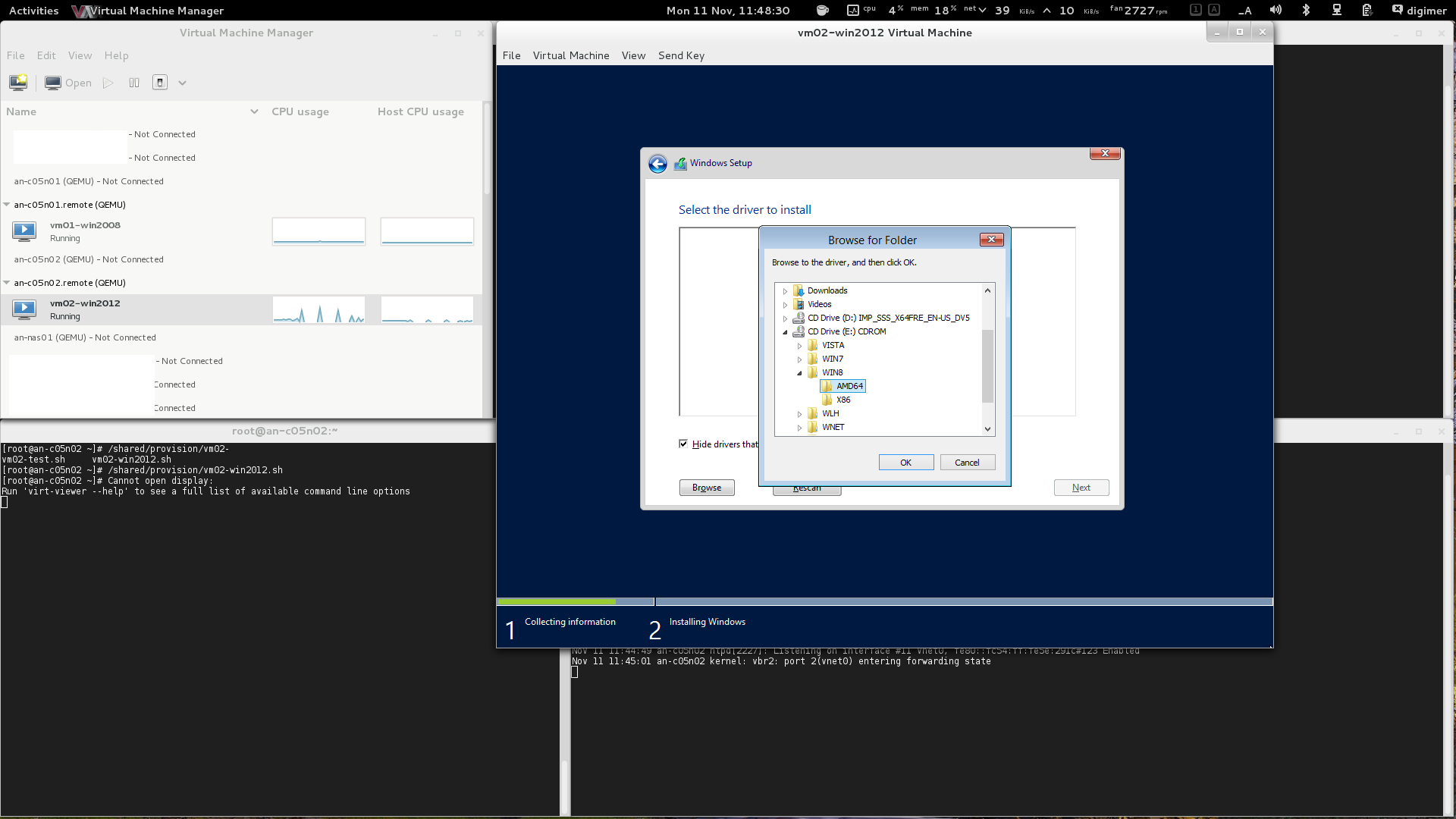Click Activities in the top bar
Screen dimensions: 1456x819
[x=33, y=11]
